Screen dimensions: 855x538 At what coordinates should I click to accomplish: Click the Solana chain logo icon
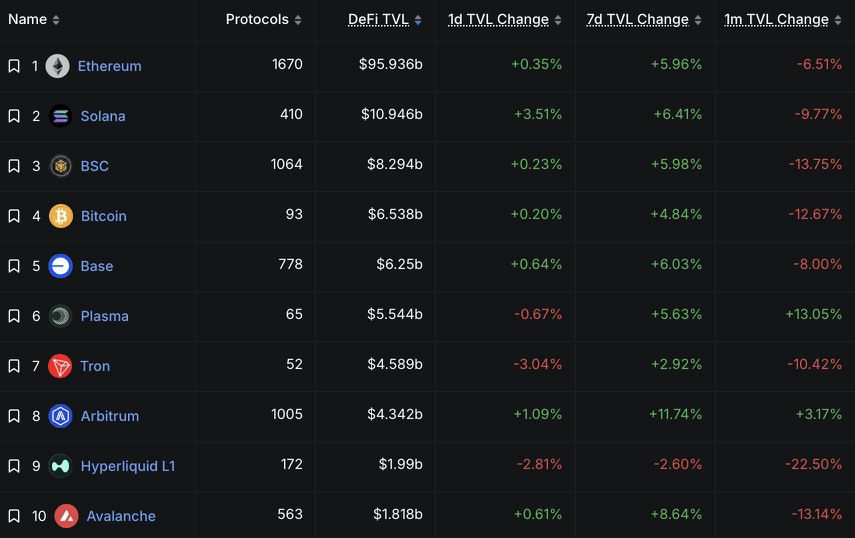pos(60,116)
